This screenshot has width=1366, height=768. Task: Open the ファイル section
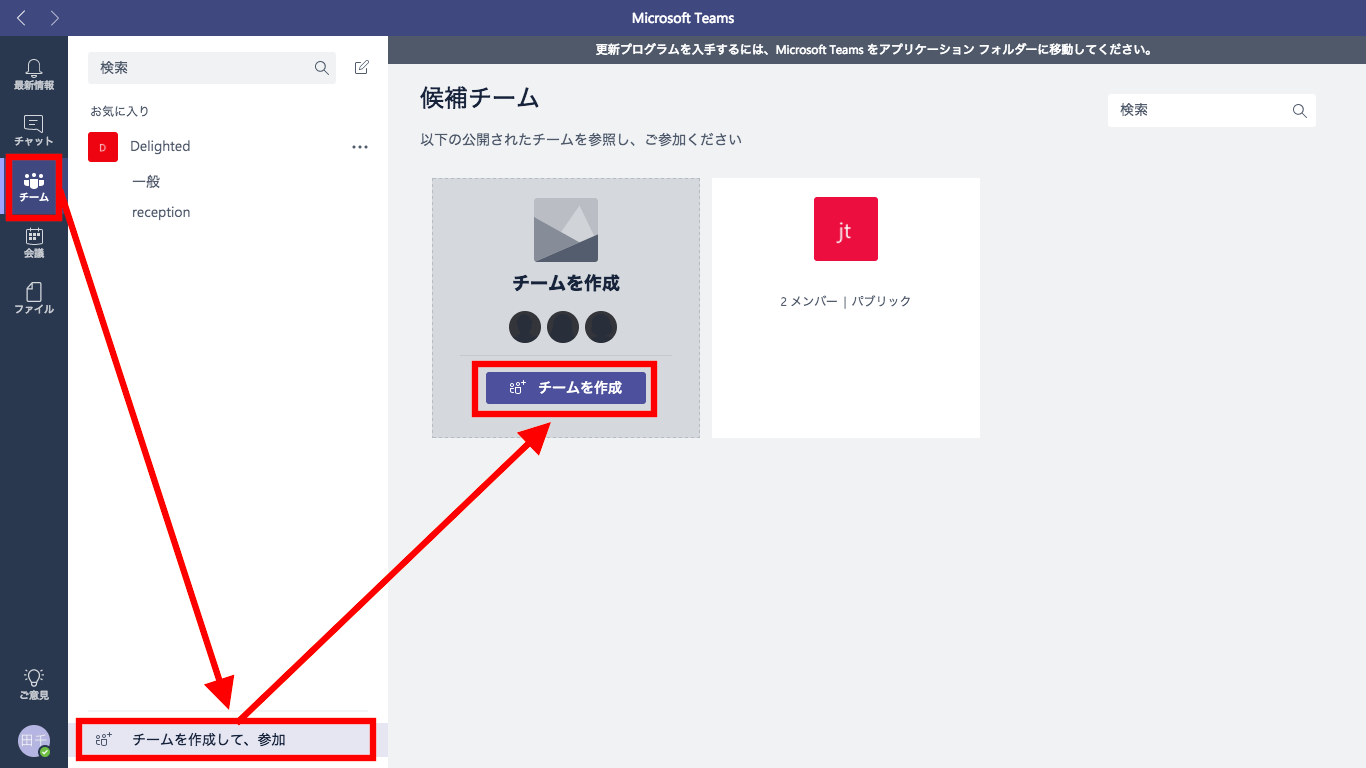point(34,298)
